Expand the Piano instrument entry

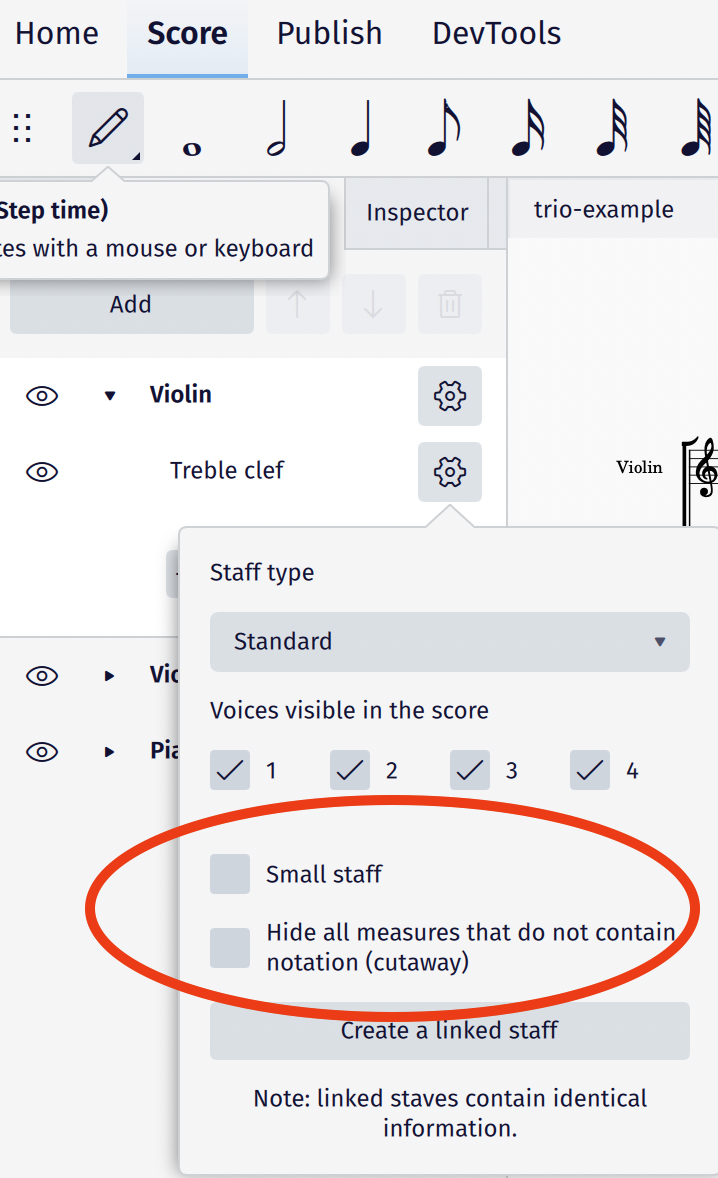[108, 752]
